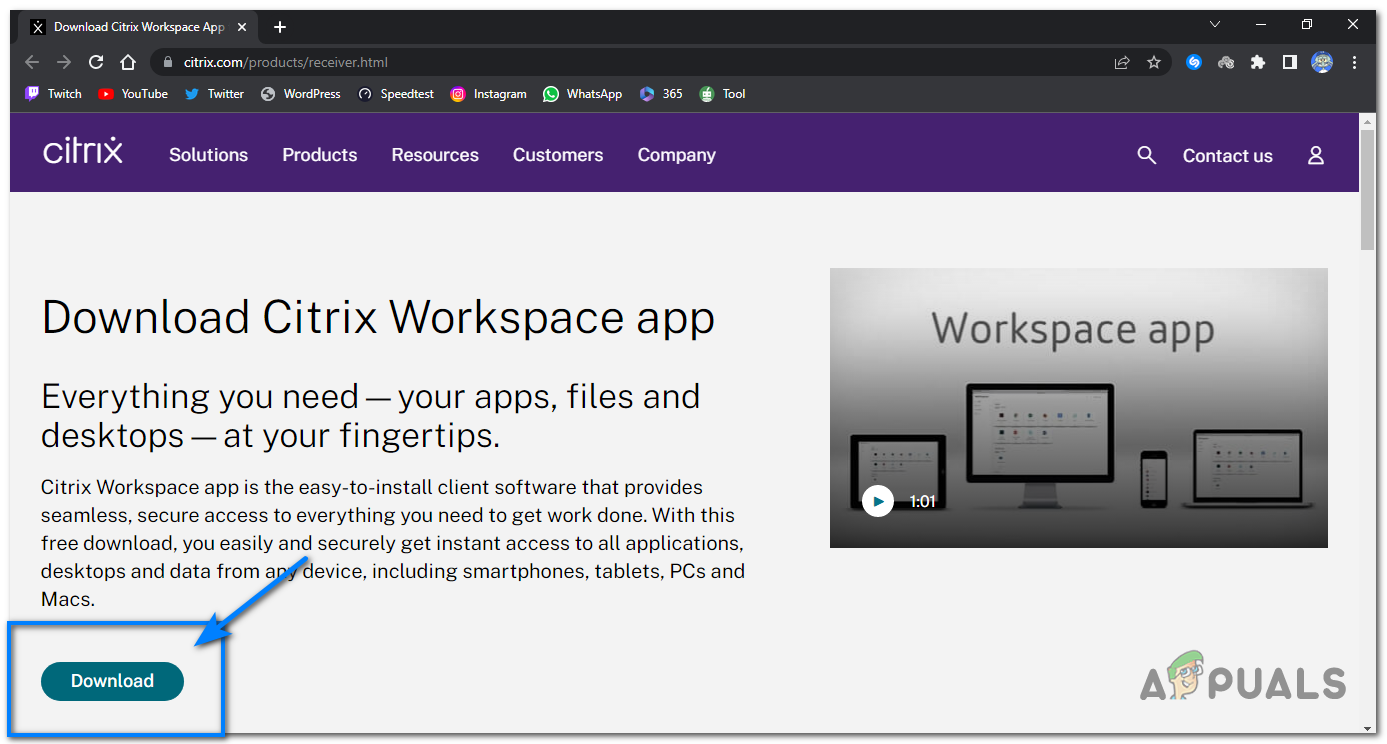This screenshot has width=1387, height=744.
Task: Open the YouTube bookmark
Action: (x=133, y=94)
